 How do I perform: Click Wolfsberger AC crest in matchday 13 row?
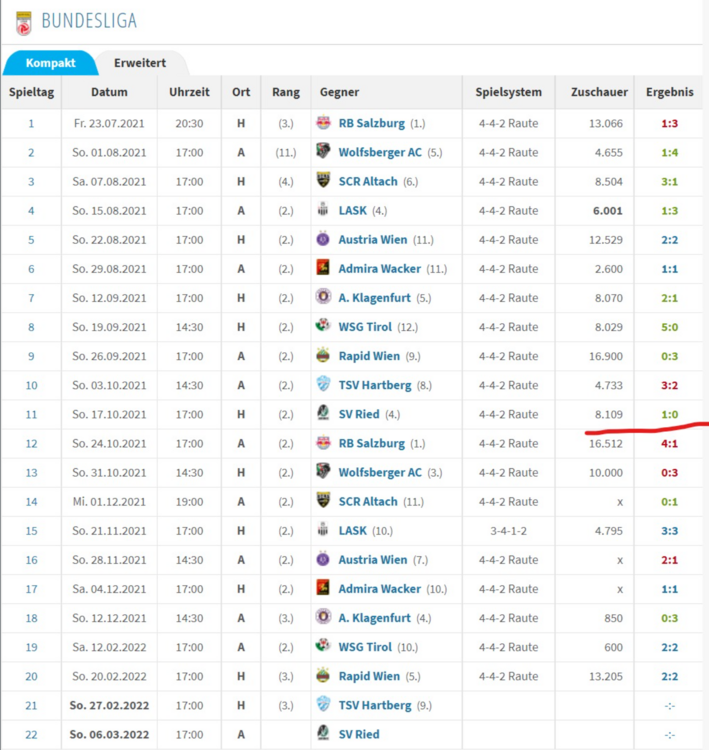(323, 472)
